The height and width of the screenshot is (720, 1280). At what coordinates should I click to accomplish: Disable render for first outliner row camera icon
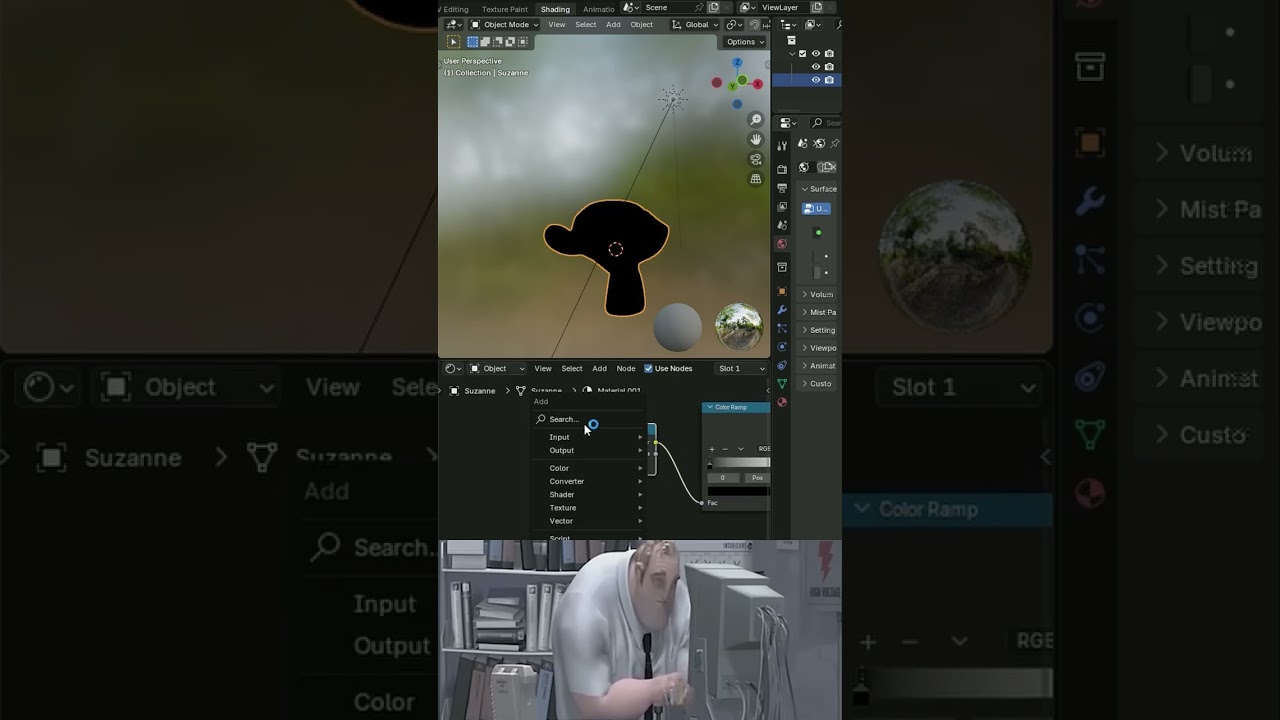(829, 54)
